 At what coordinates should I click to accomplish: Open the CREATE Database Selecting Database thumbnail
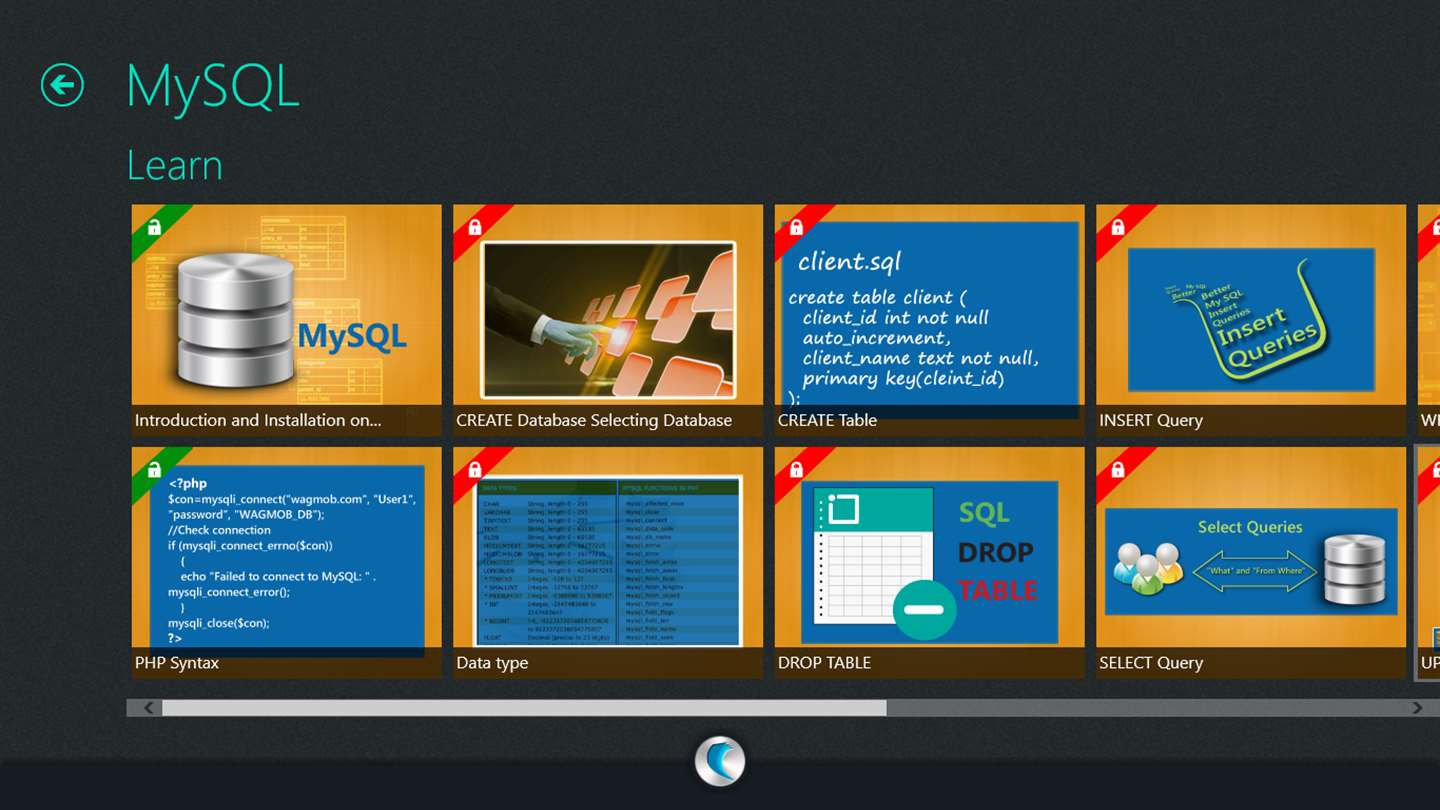point(608,320)
